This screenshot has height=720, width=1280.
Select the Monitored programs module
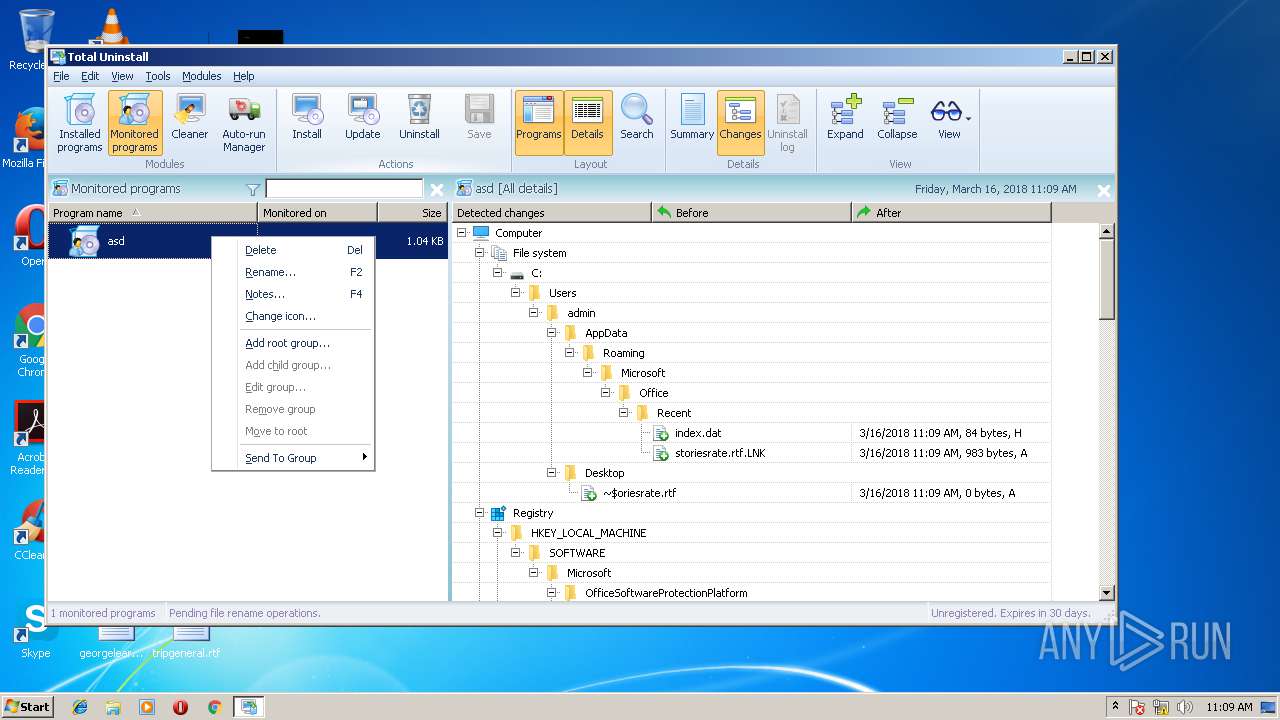click(x=135, y=123)
